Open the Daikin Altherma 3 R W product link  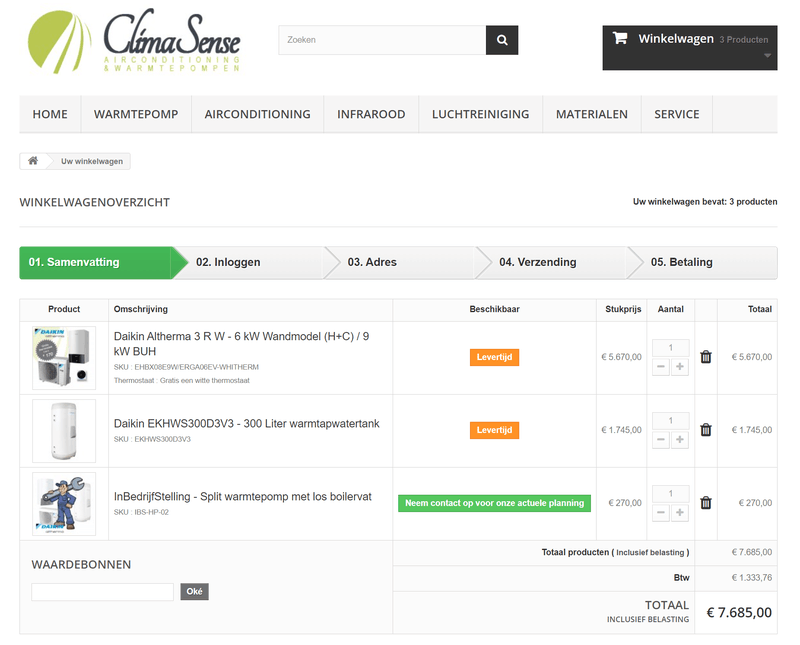241,344
